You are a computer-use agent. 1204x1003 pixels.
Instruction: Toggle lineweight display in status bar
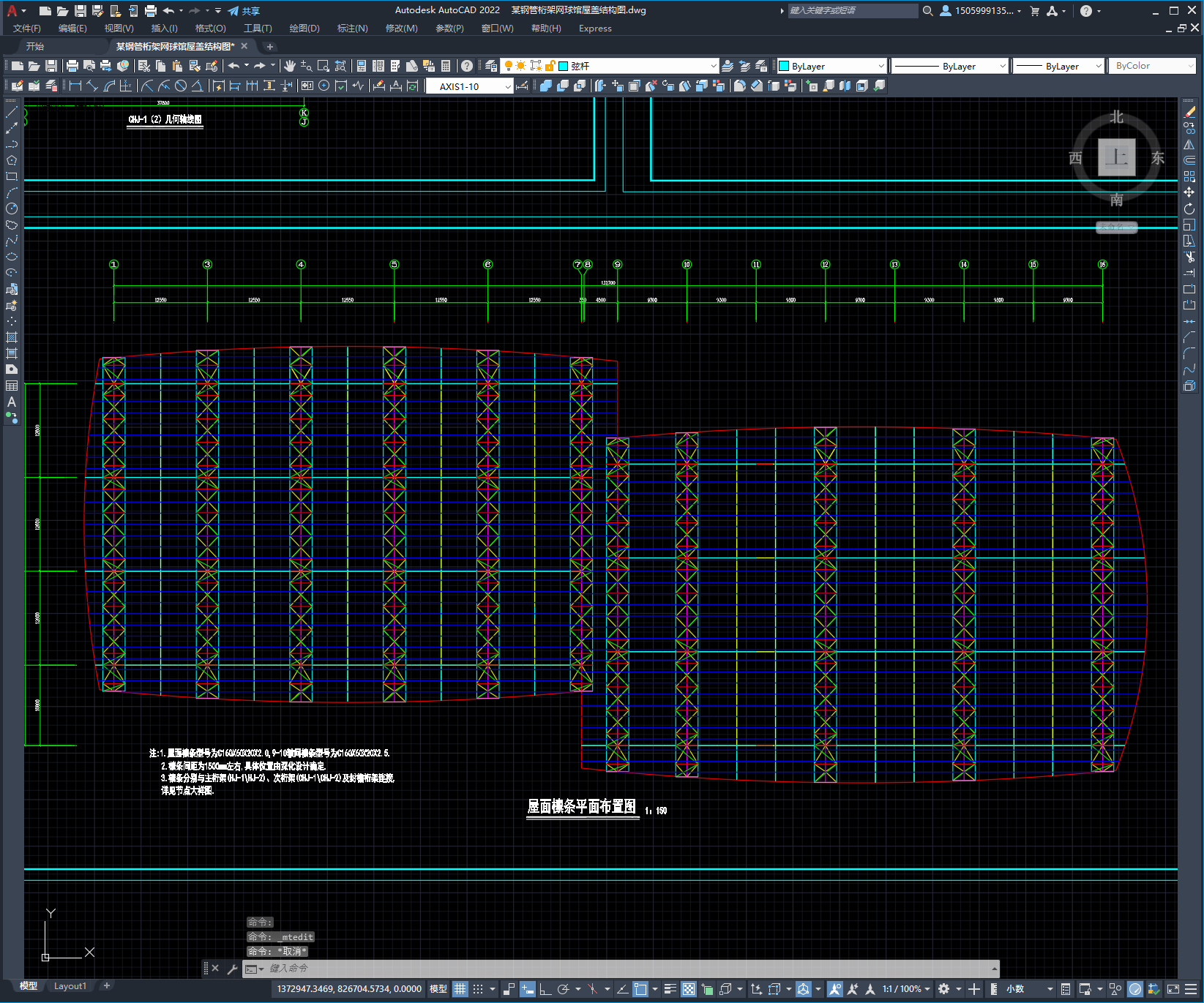[x=670, y=989]
